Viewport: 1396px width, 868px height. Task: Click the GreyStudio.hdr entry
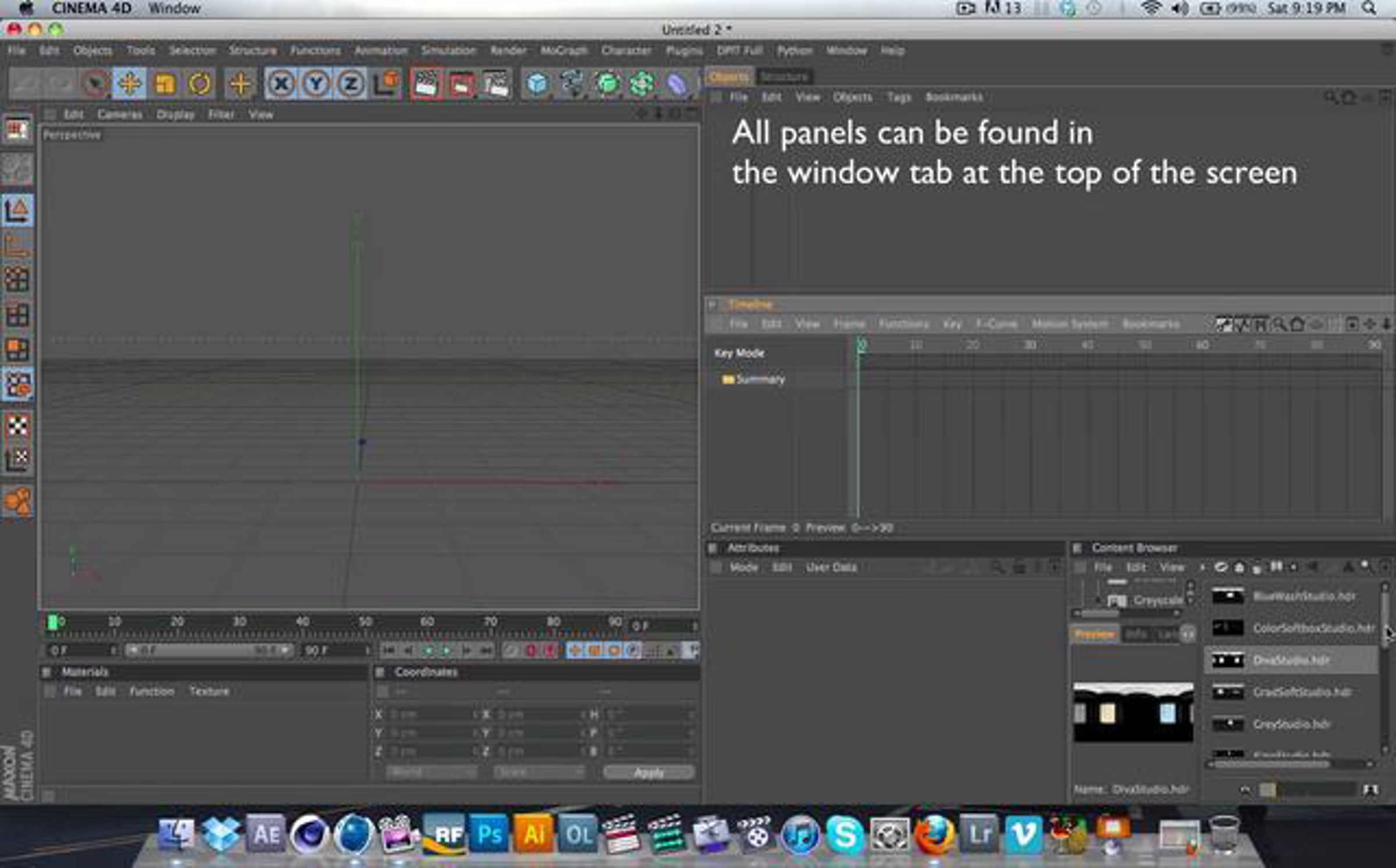tap(1291, 724)
